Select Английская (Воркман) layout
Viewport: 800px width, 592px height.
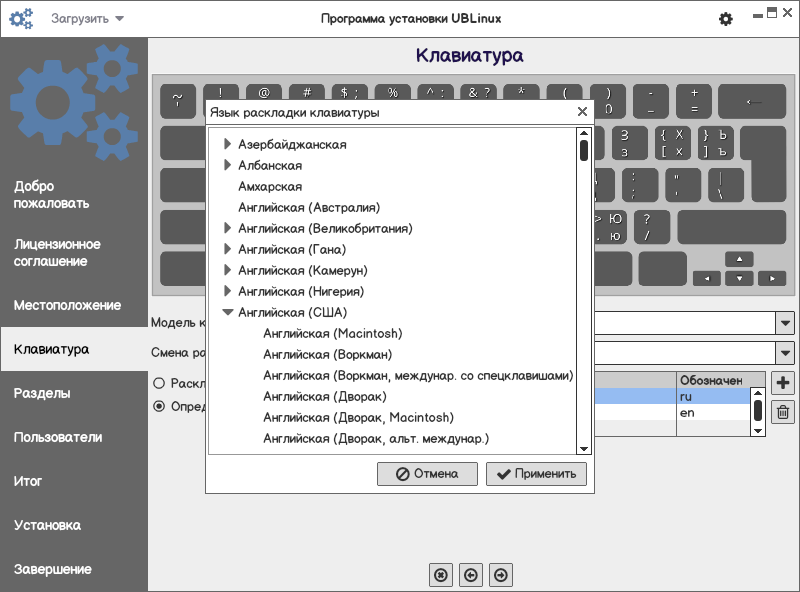(328, 354)
